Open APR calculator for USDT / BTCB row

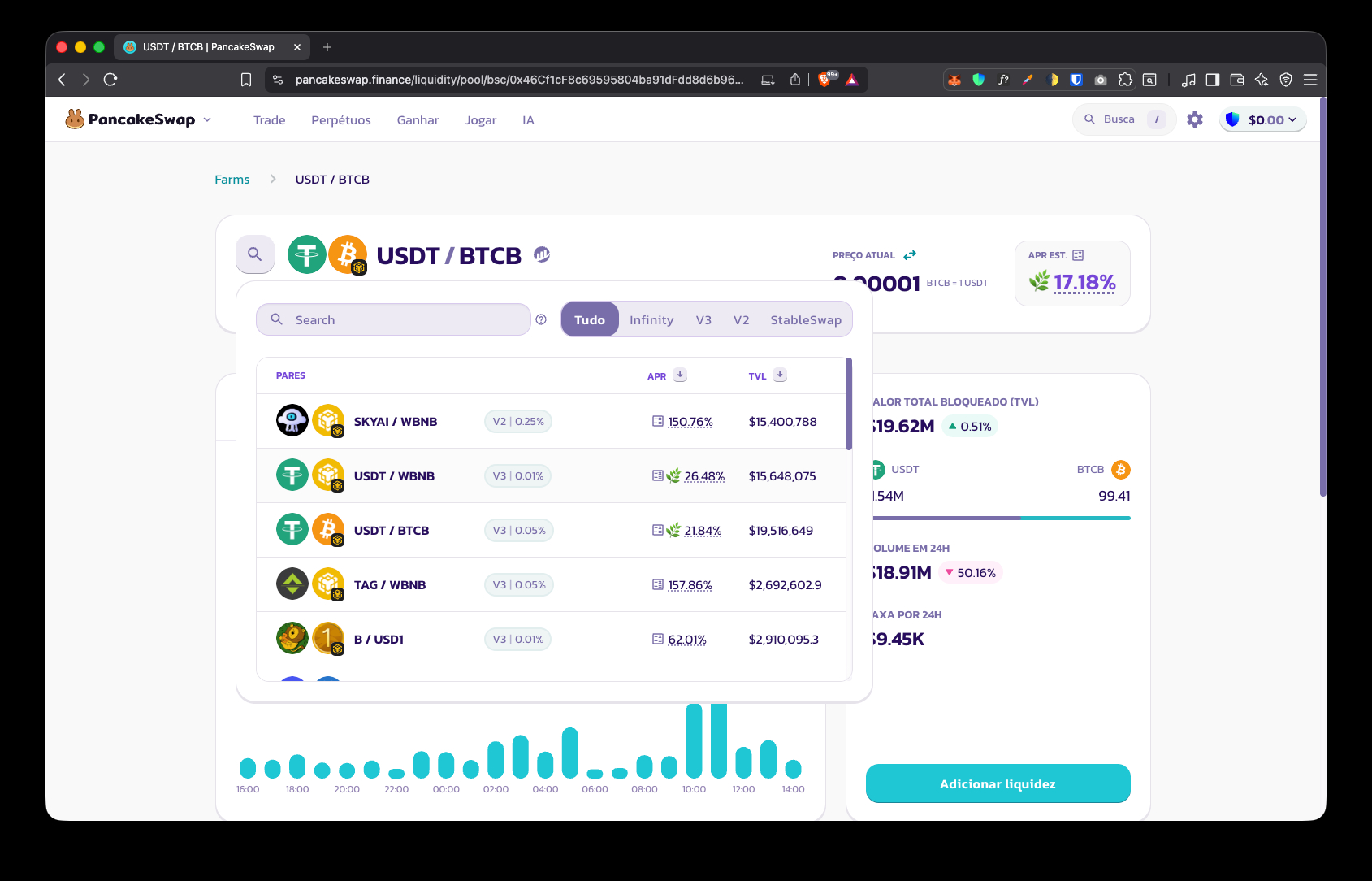tap(658, 530)
